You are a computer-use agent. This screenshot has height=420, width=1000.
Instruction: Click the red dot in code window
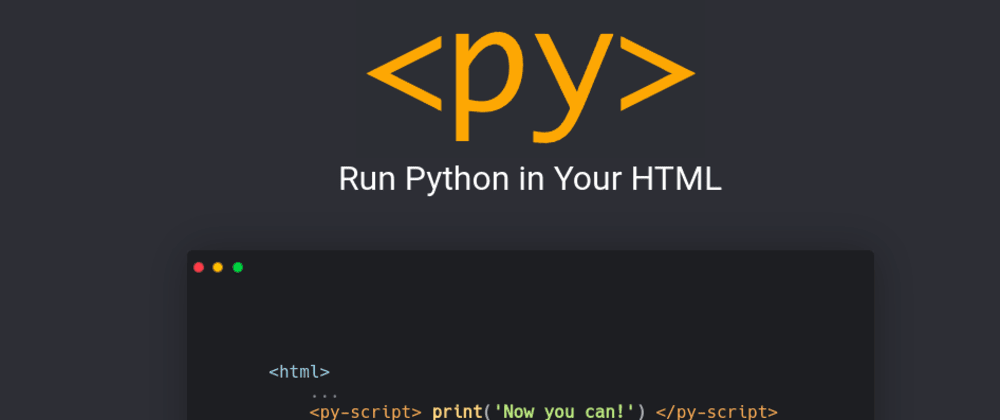[198, 267]
